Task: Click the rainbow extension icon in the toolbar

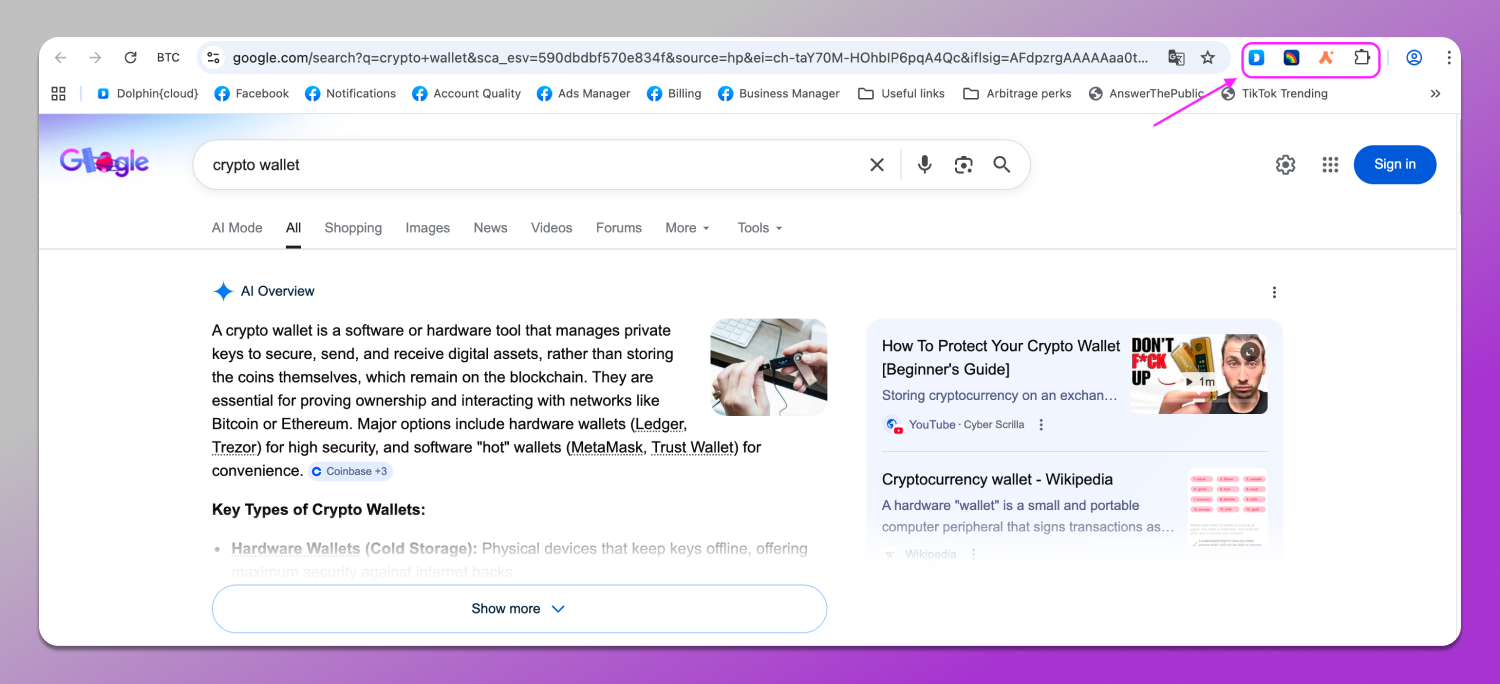Action: (x=1291, y=58)
